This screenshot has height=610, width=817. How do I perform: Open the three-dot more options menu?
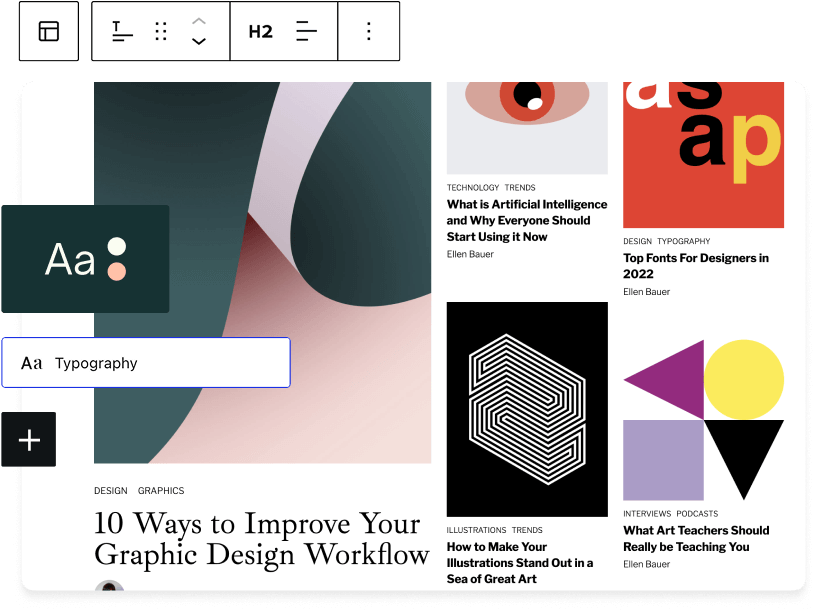coord(369,32)
